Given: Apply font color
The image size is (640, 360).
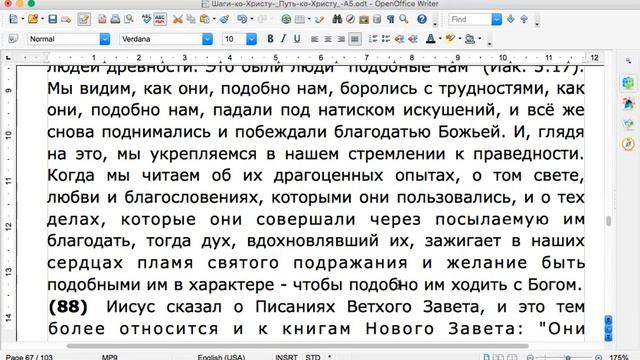Looking at the screenshot, I should (430, 39).
